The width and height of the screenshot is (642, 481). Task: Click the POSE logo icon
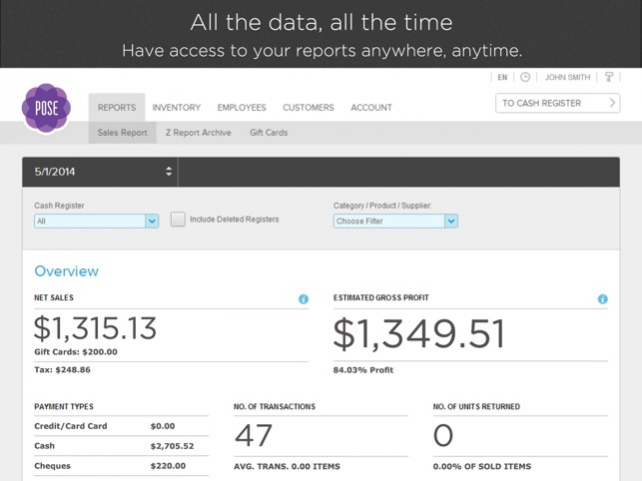click(46, 108)
